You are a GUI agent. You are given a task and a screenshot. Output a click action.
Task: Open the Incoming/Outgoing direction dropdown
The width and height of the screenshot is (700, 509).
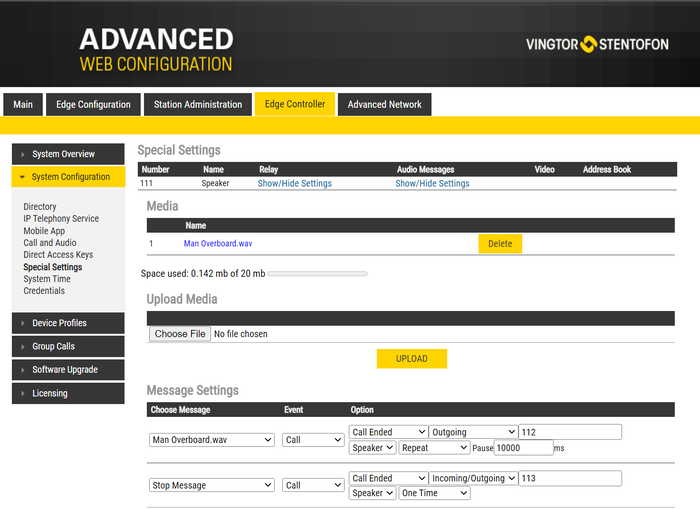coord(473,478)
